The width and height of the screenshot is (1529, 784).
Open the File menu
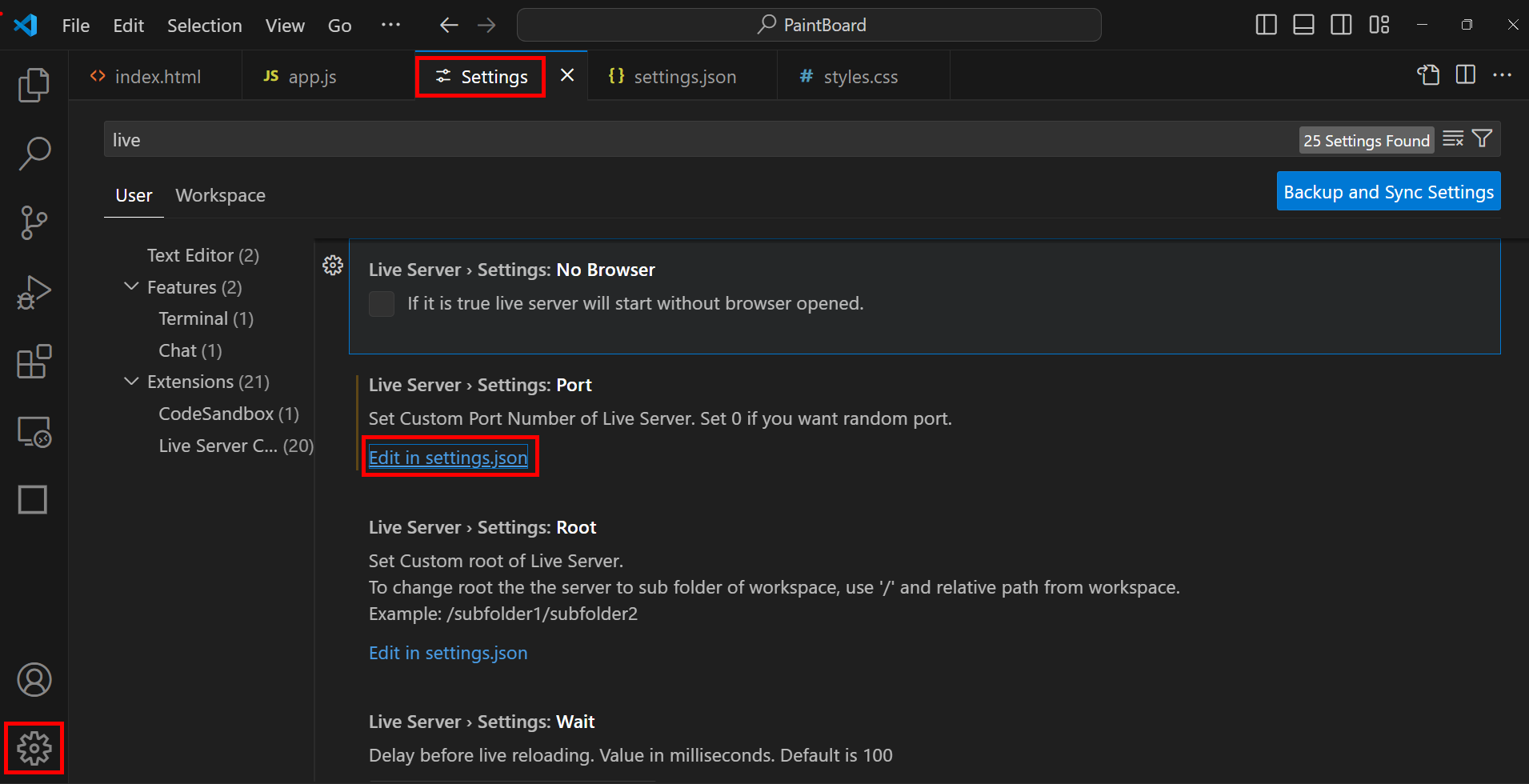point(76,26)
